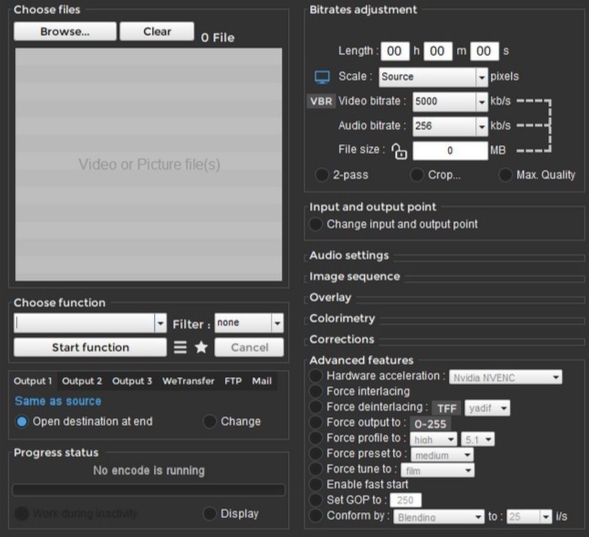
Task: Click the Browse... button
Action: pos(65,31)
